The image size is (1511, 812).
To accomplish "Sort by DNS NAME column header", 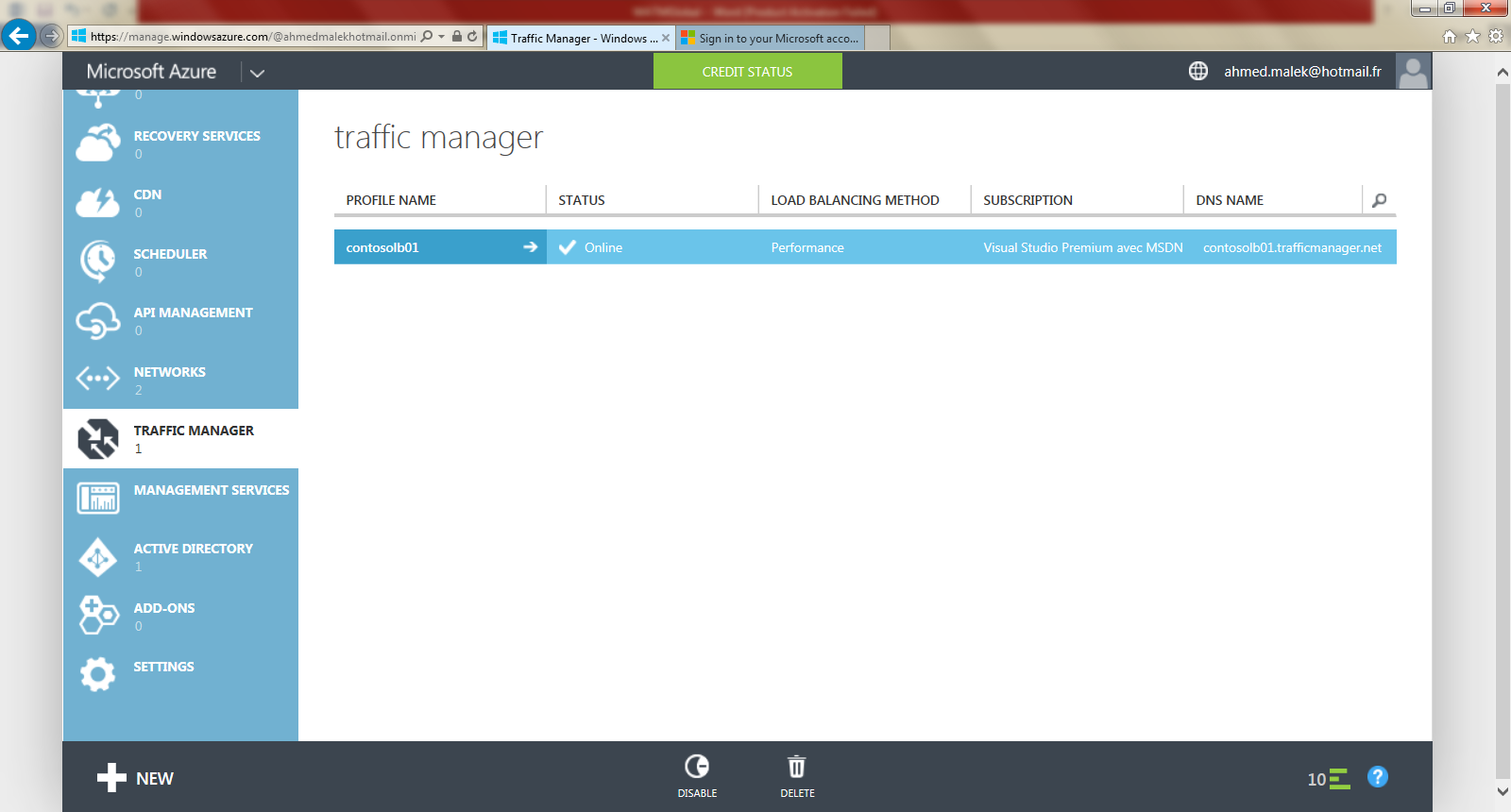I will click(x=1230, y=200).
